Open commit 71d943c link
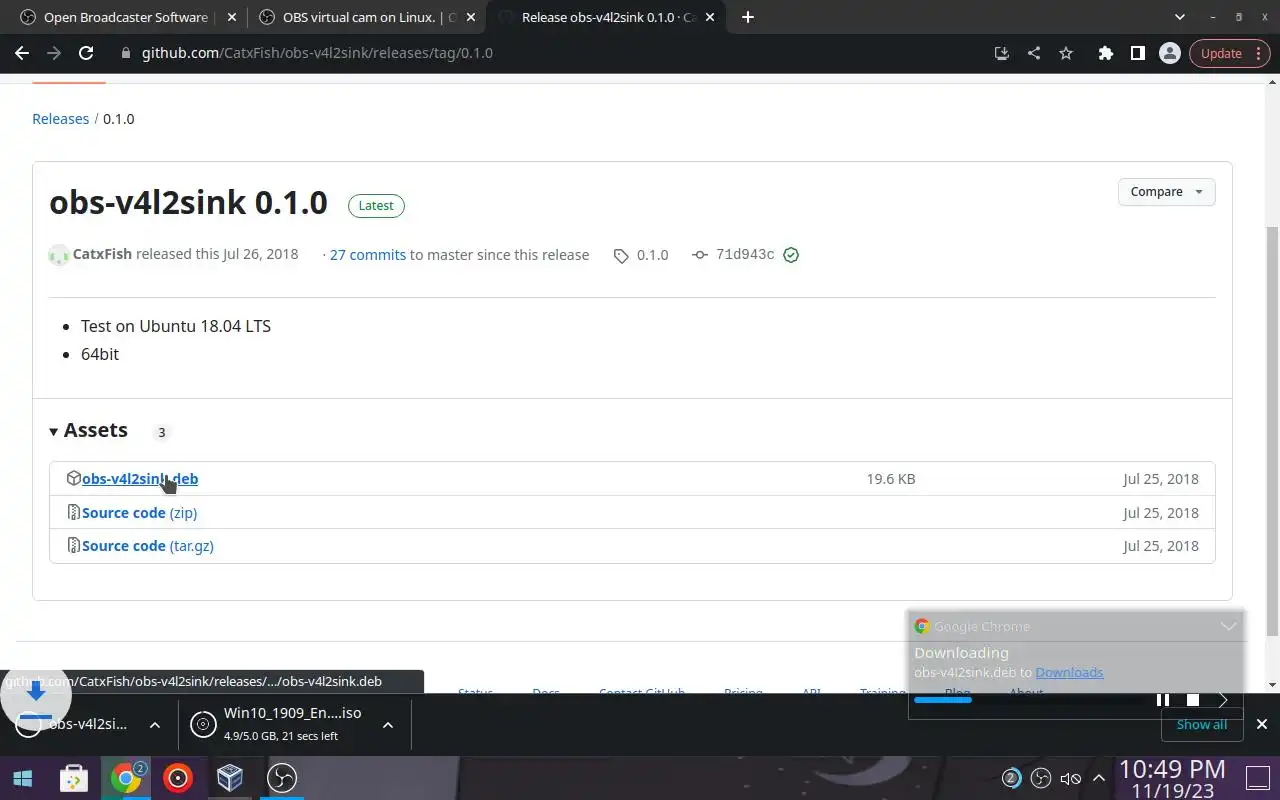This screenshot has height=800, width=1280. [735, 255]
